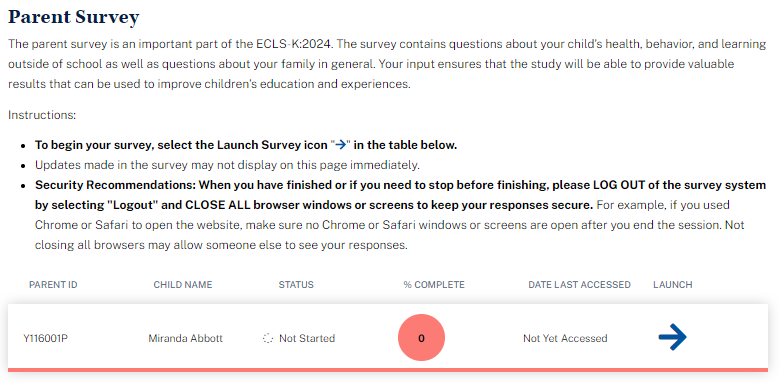Screen dimensions: 780x383
Task: Click the Instructions label
Action: point(42,115)
